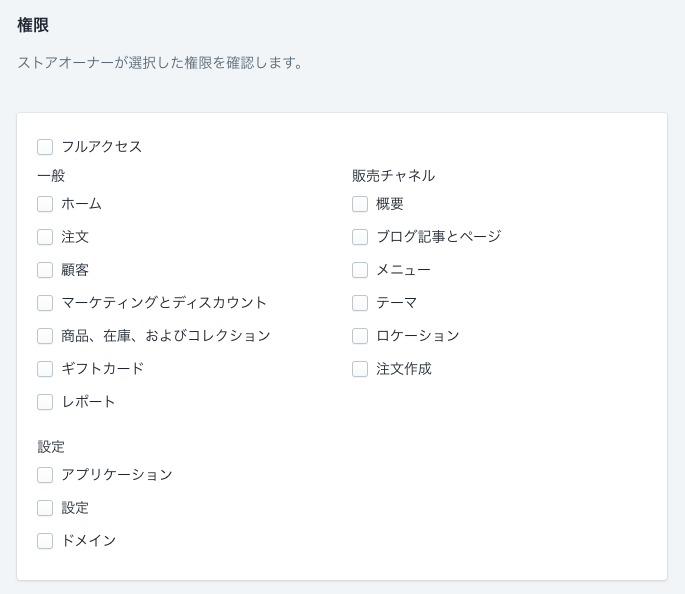The width and height of the screenshot is (685, 594).
Task: Toggle ブログ記事とページ permission
Action: 360,237
